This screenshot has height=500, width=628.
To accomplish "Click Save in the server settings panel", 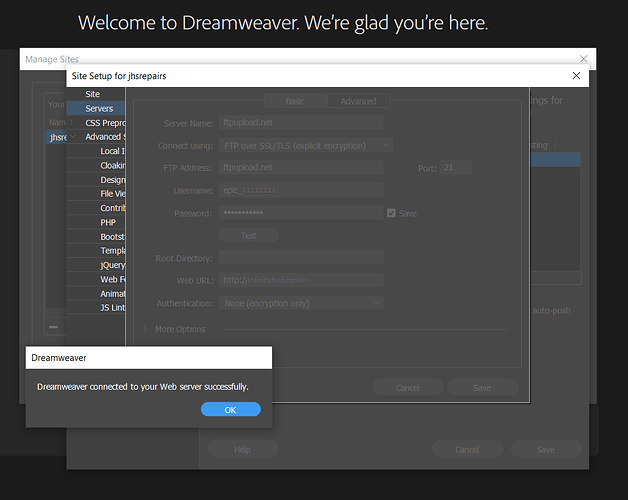I will [482, 387].
